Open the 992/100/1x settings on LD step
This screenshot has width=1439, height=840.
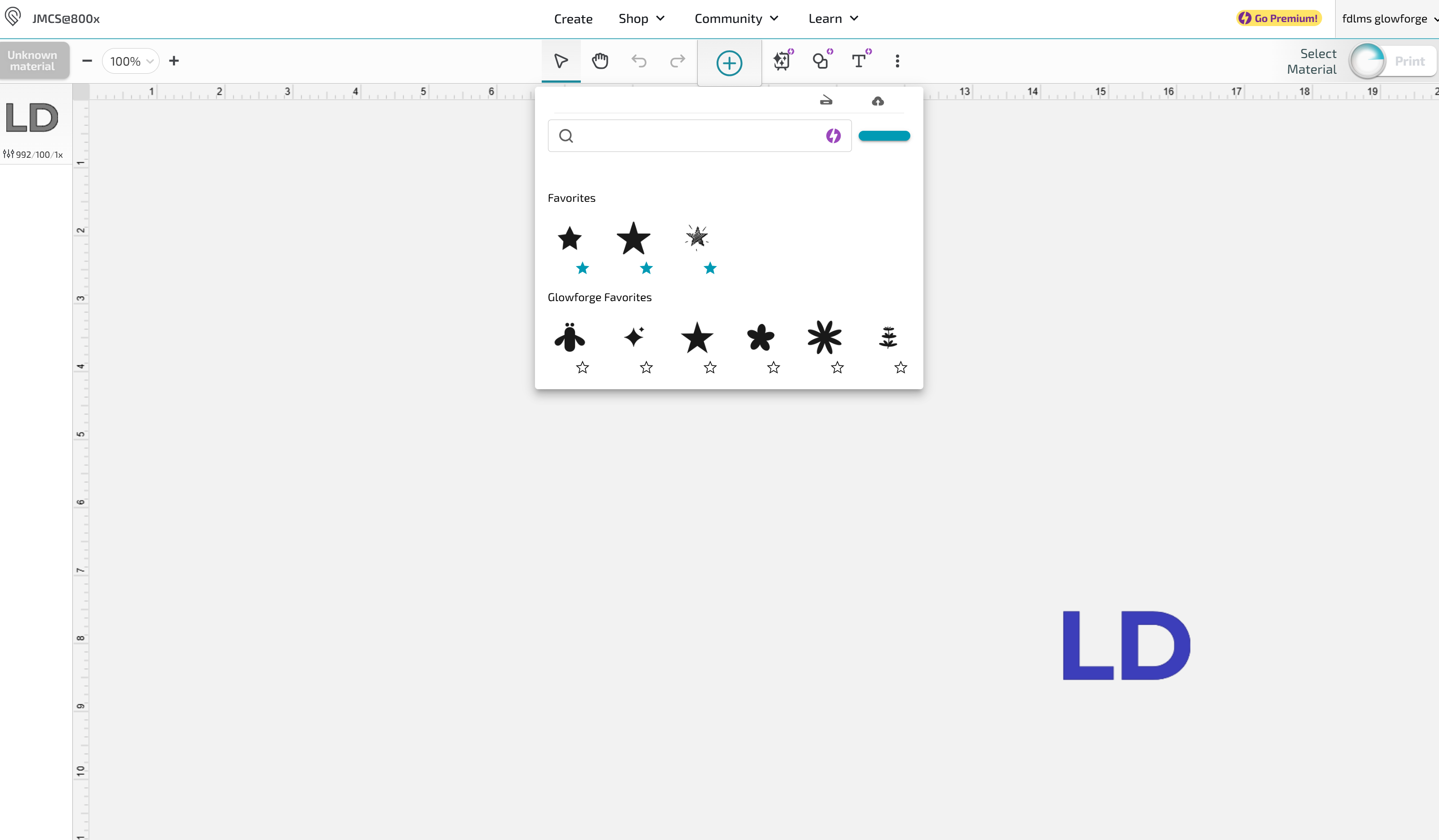click(x=32, y=154)
